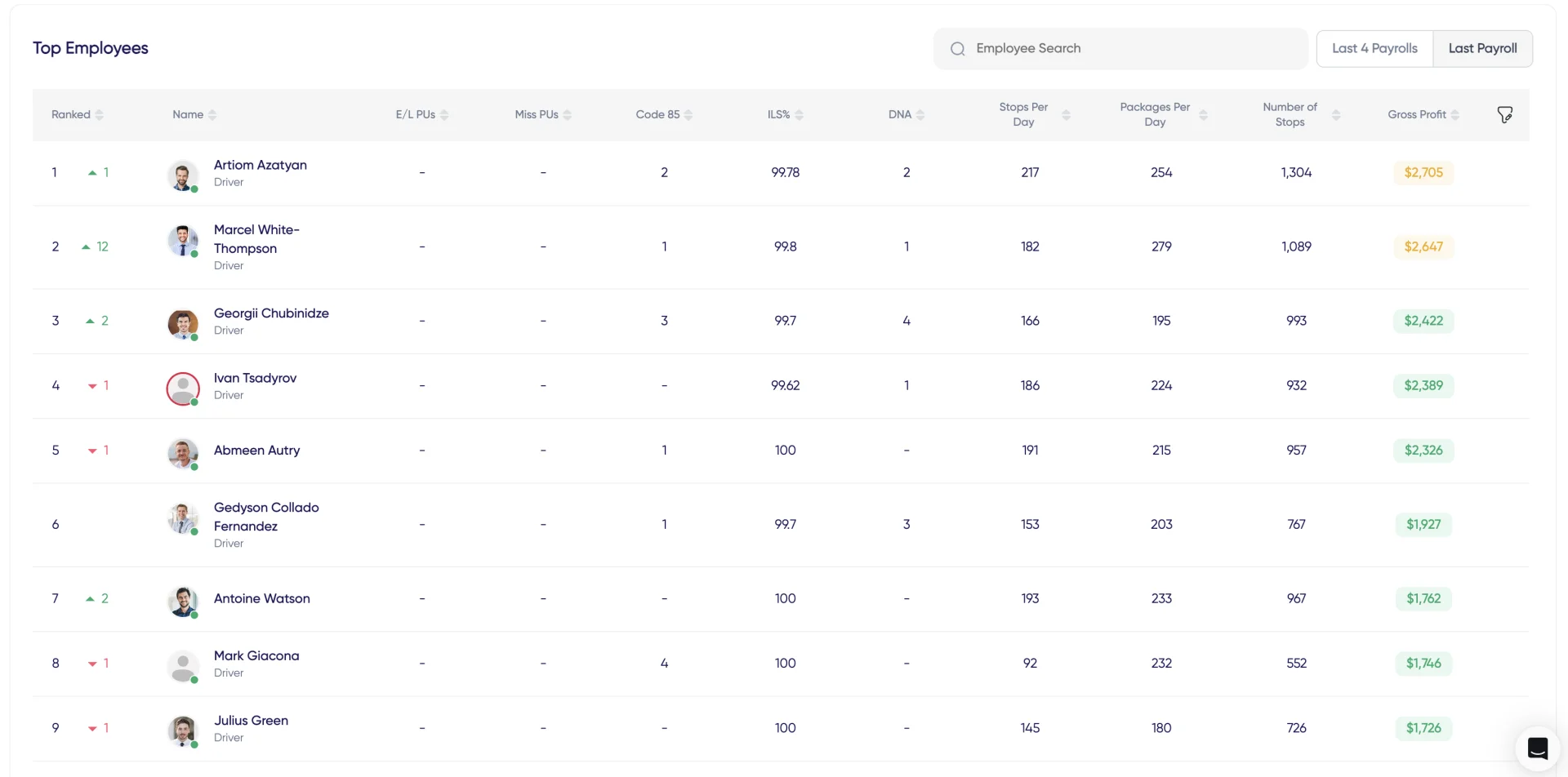Sort the Miss PUs column
The width and height of the screenshot is (1568, 777).
coord(567,115)
